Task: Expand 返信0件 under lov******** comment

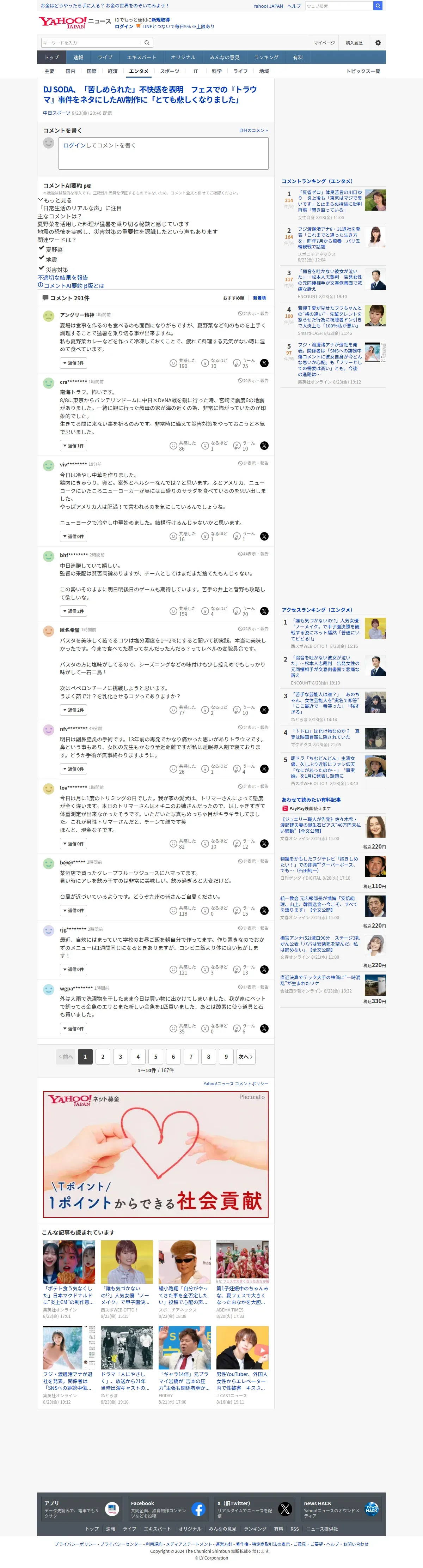Action: 73,844
